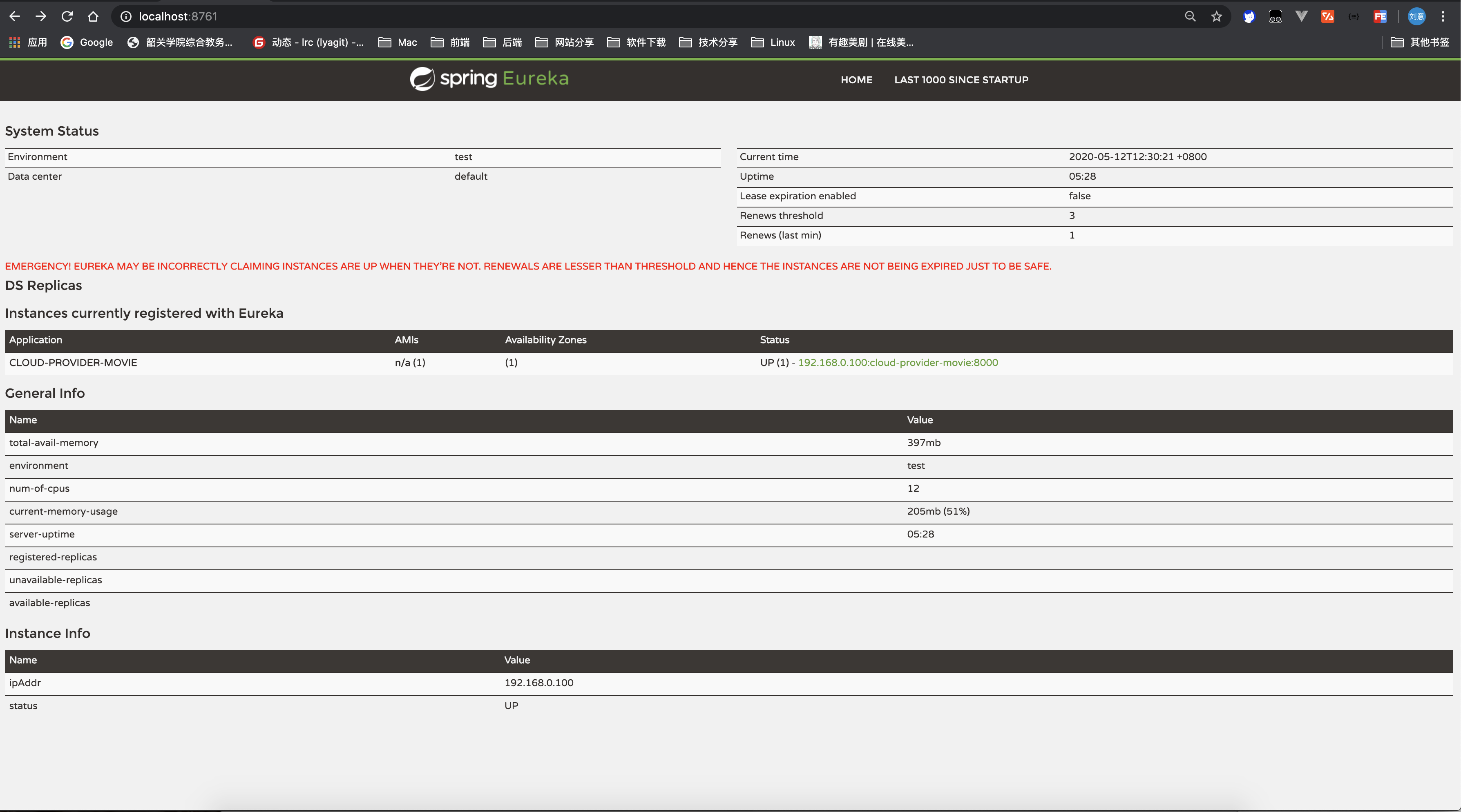Reload the page with the refresh icon
Screen dimensions: 1461x812
point(67,16)
